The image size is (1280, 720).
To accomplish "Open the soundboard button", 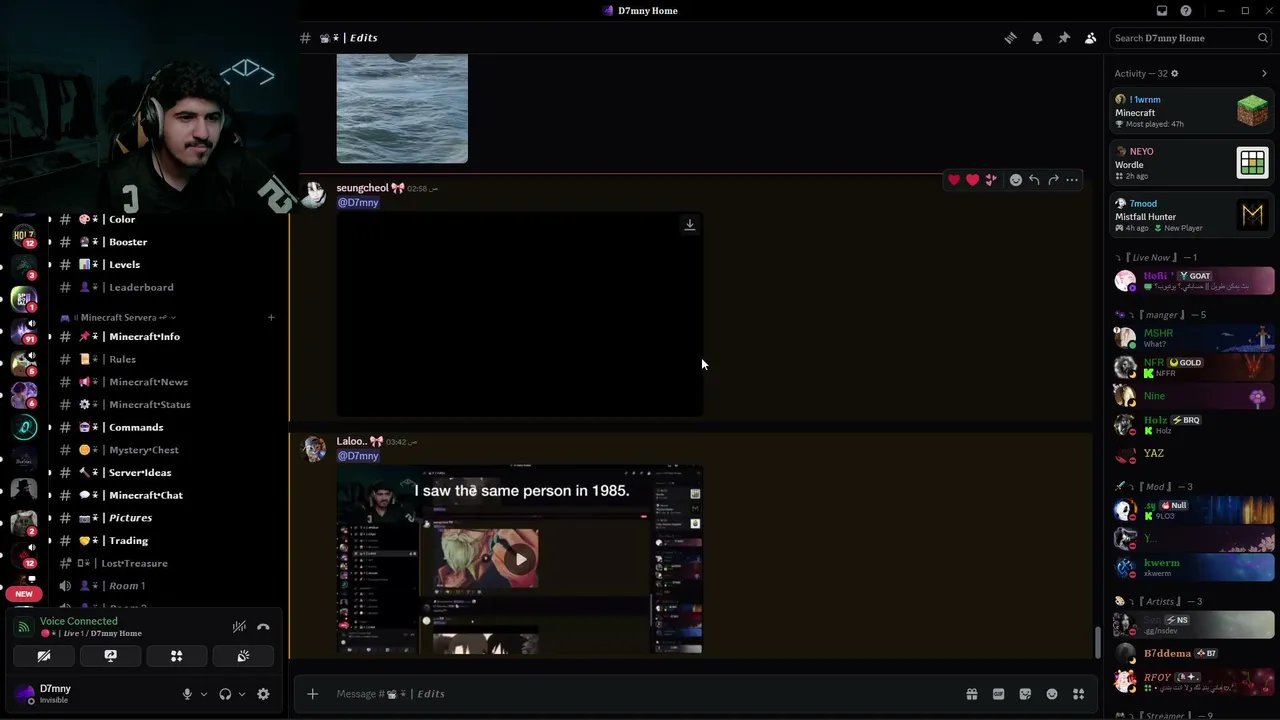I will pyautogui.click(x=243, y=656).
